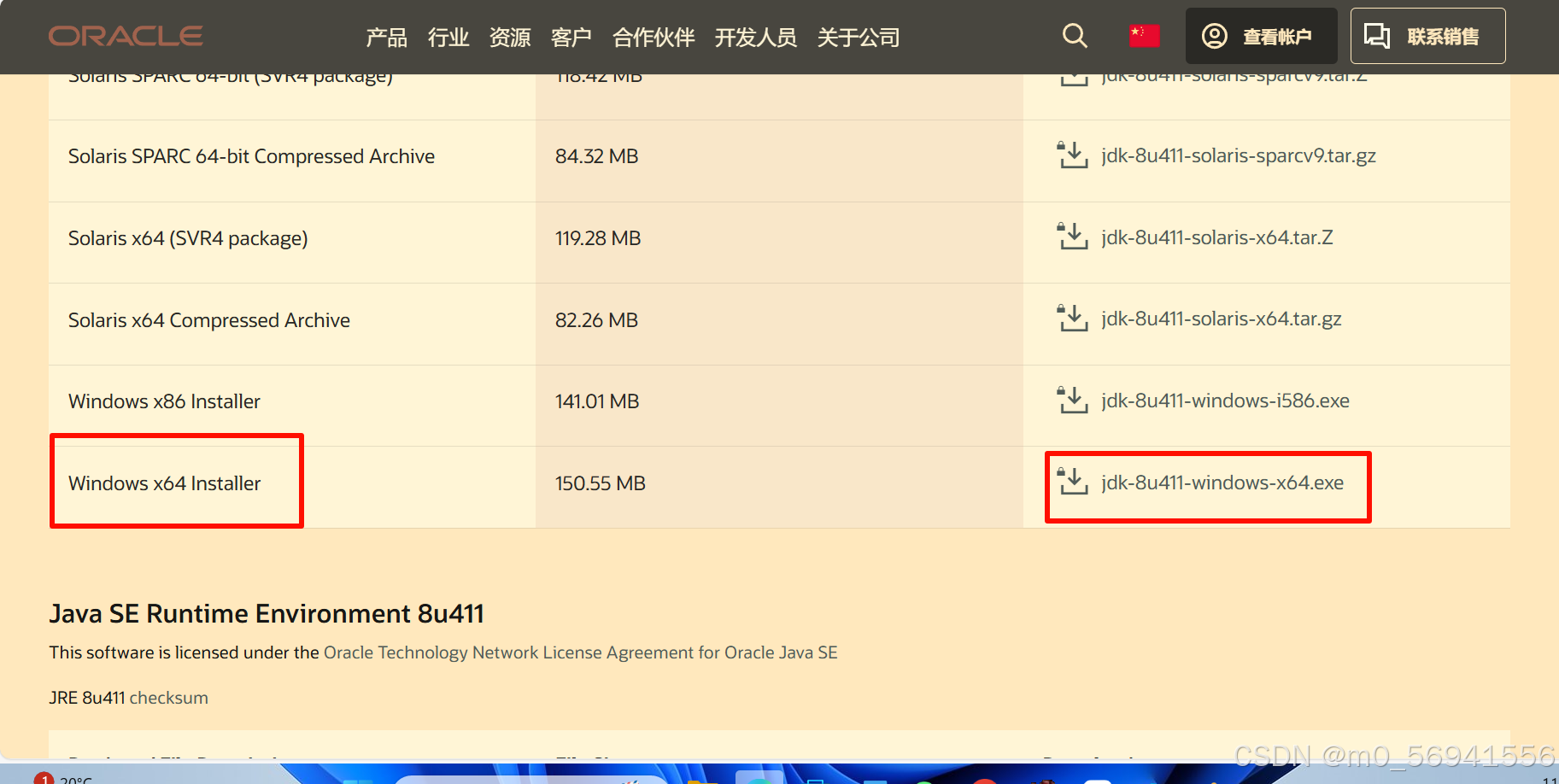This screenshot has width=1559, height=784.
Task: Open the 开发人员 menu
Action: (x=756, y=38)
